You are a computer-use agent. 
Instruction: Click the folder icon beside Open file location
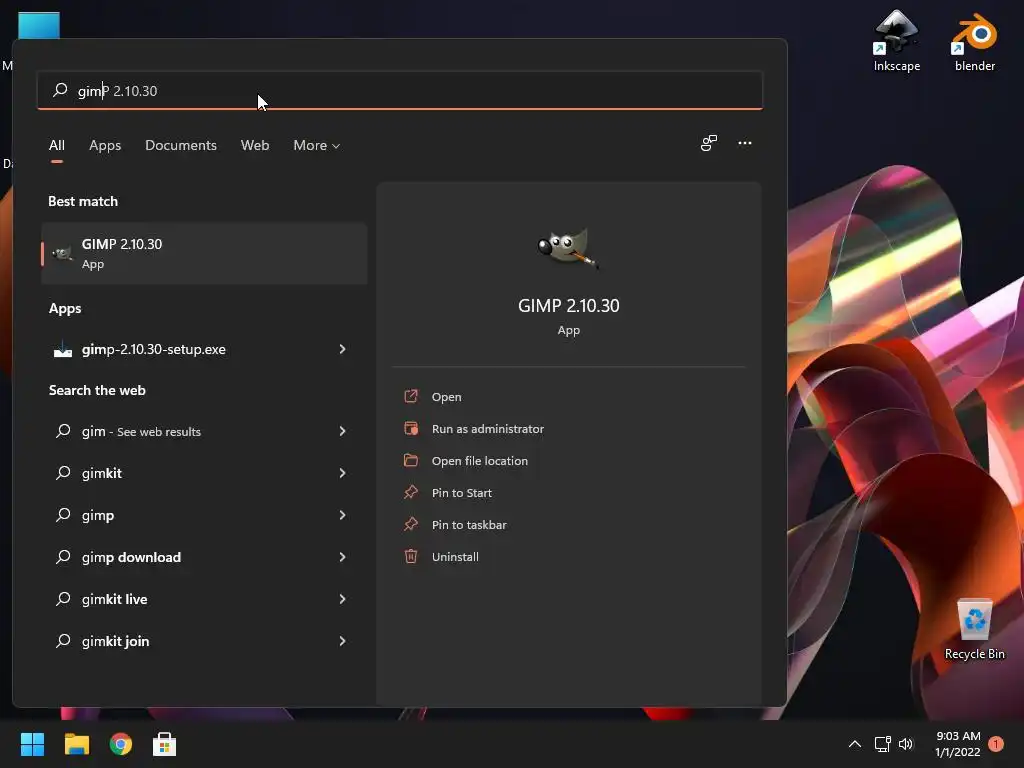click(411, 460)
